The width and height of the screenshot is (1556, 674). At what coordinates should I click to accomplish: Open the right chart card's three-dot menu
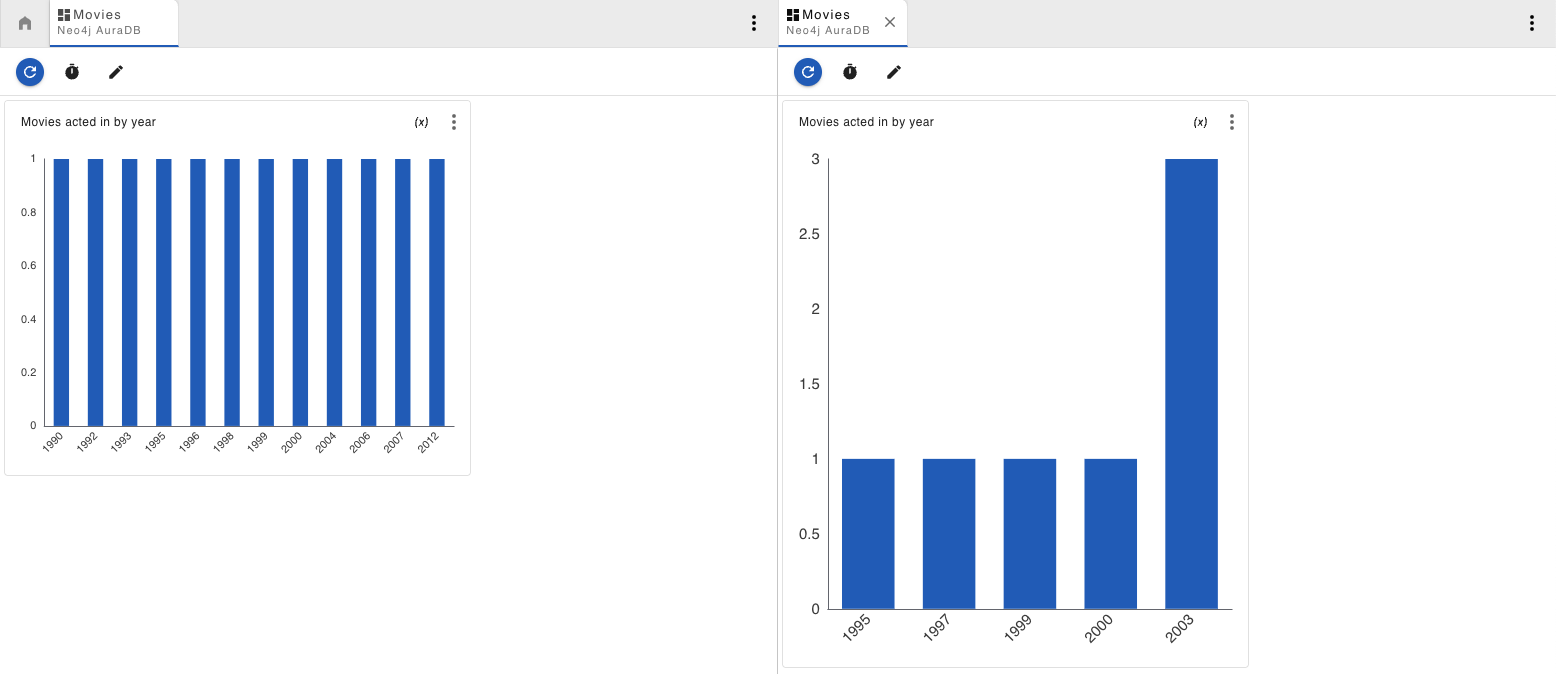pos(1232,122)
